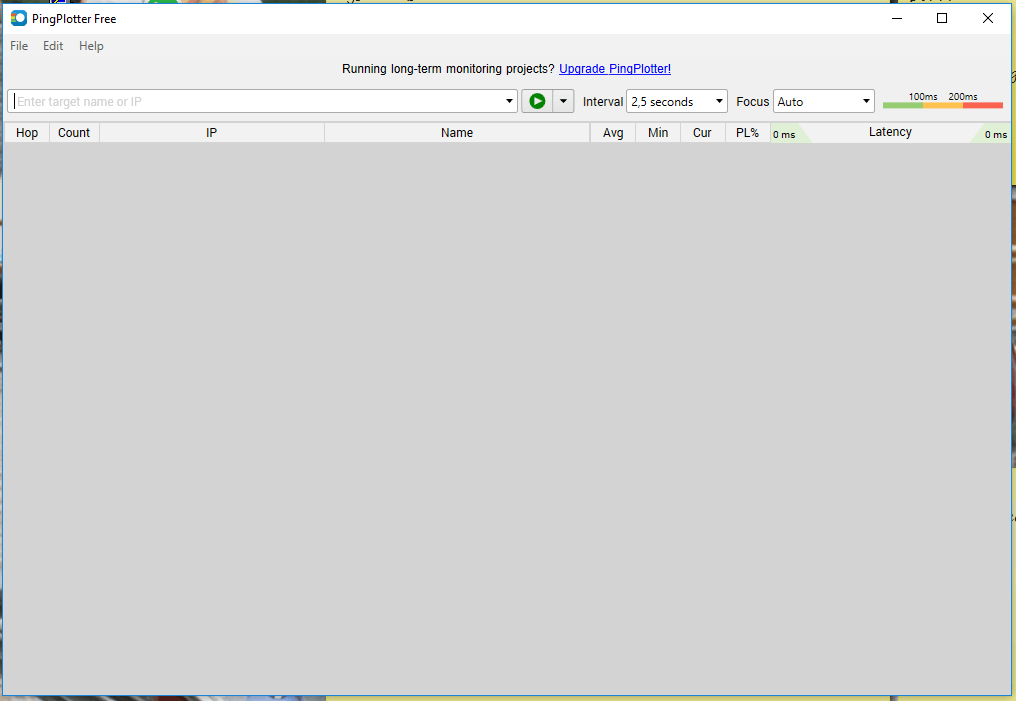Click the Name column header
Viewport: 1016px width, 701px height.
pos(457,132)
